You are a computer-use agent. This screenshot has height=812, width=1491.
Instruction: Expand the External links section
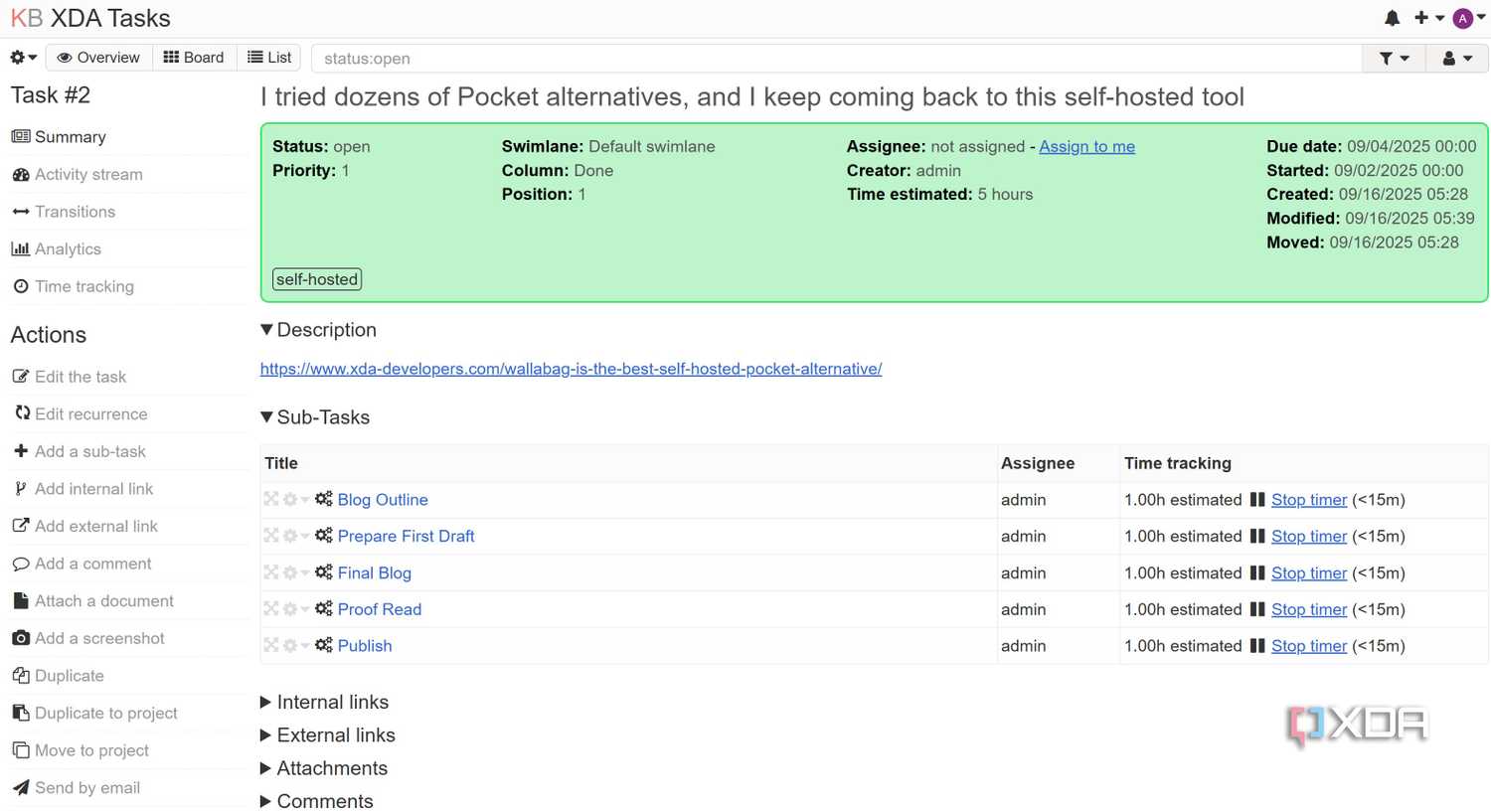(x=328, y=735)
